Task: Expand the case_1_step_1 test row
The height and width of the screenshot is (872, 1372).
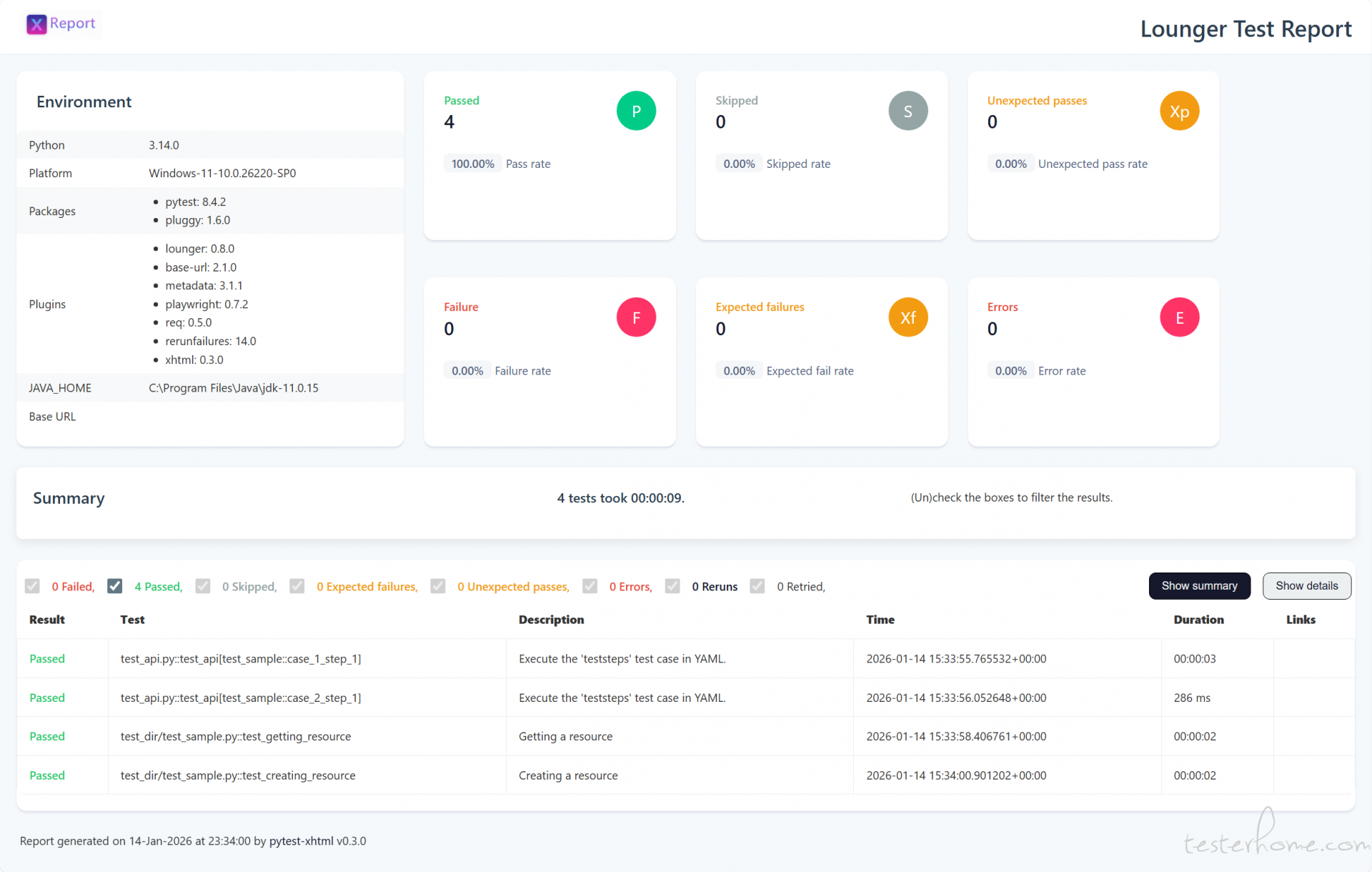Action: 240,658
